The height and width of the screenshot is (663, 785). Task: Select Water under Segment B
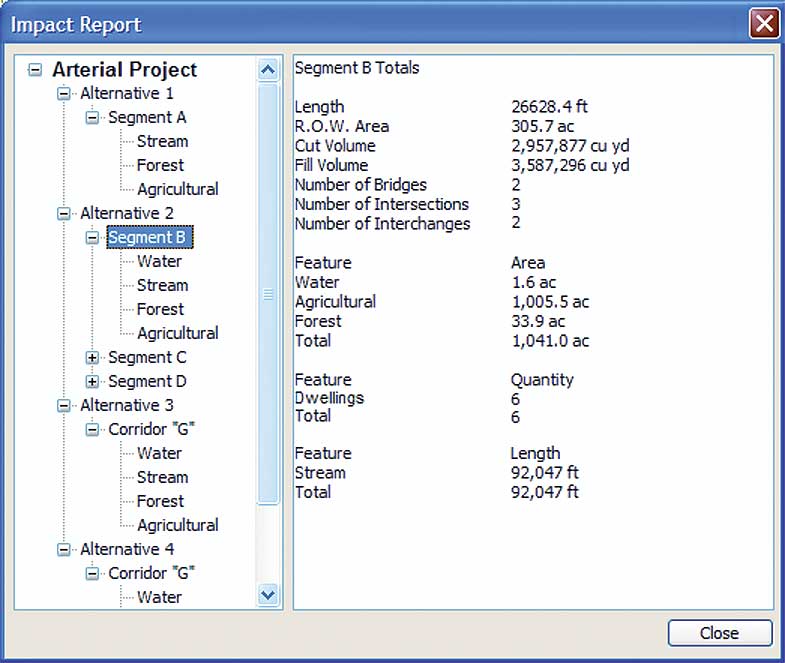(x=159, y=262)
